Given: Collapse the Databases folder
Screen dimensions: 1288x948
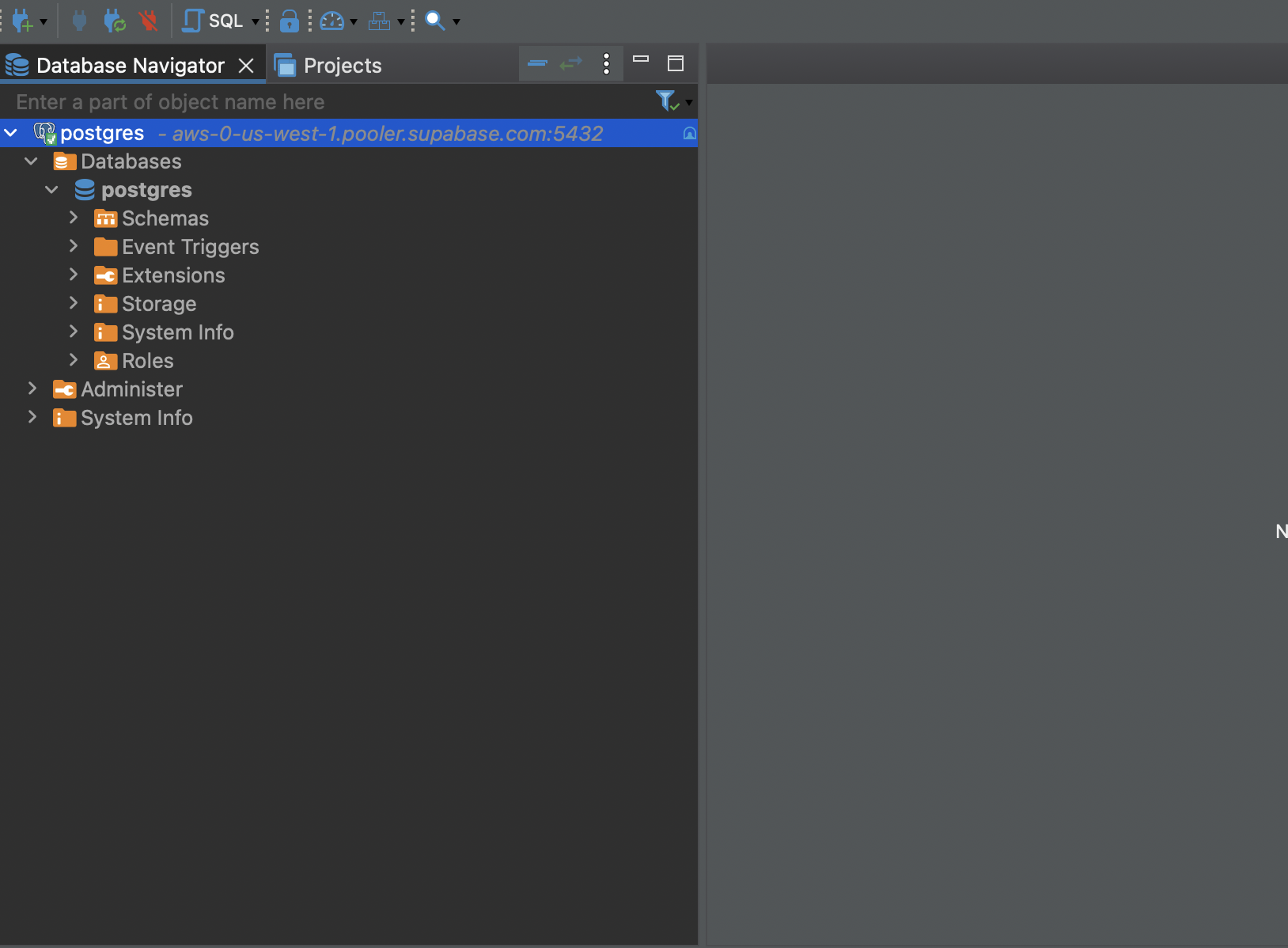Looking at the screenshot, I should (32, 161).
